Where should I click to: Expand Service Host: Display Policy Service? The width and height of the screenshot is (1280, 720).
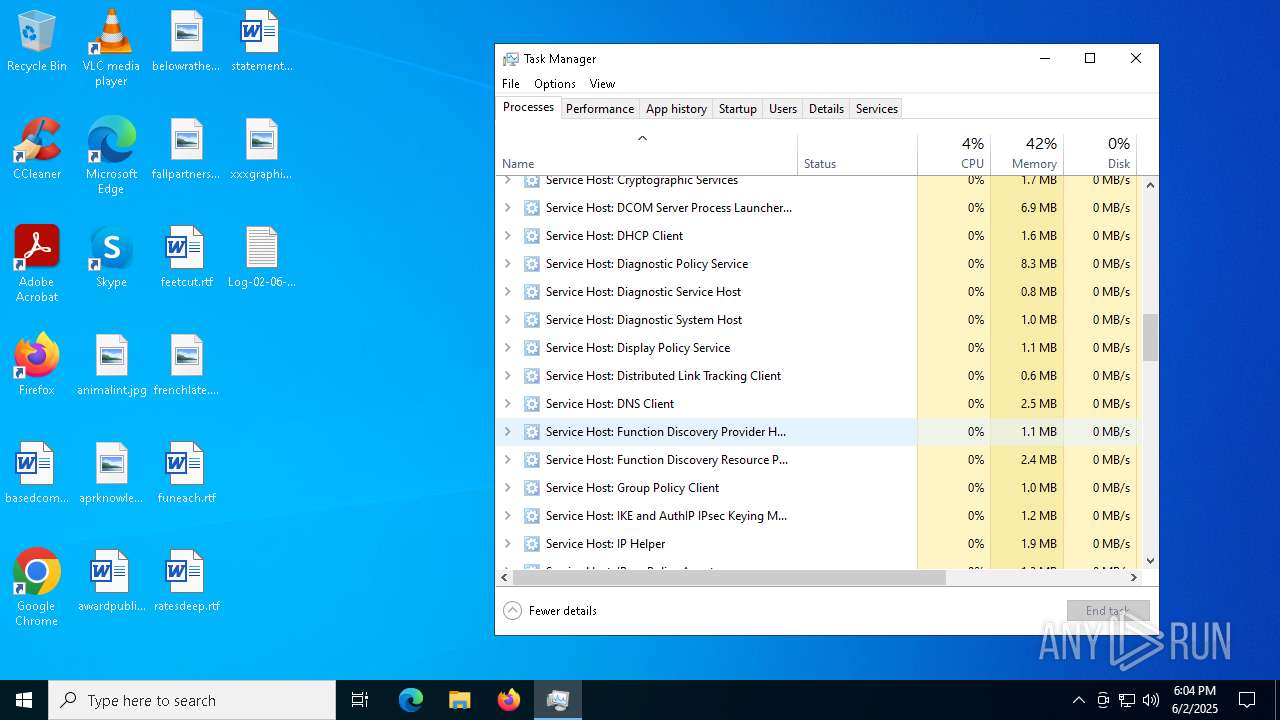click(507, 348)
